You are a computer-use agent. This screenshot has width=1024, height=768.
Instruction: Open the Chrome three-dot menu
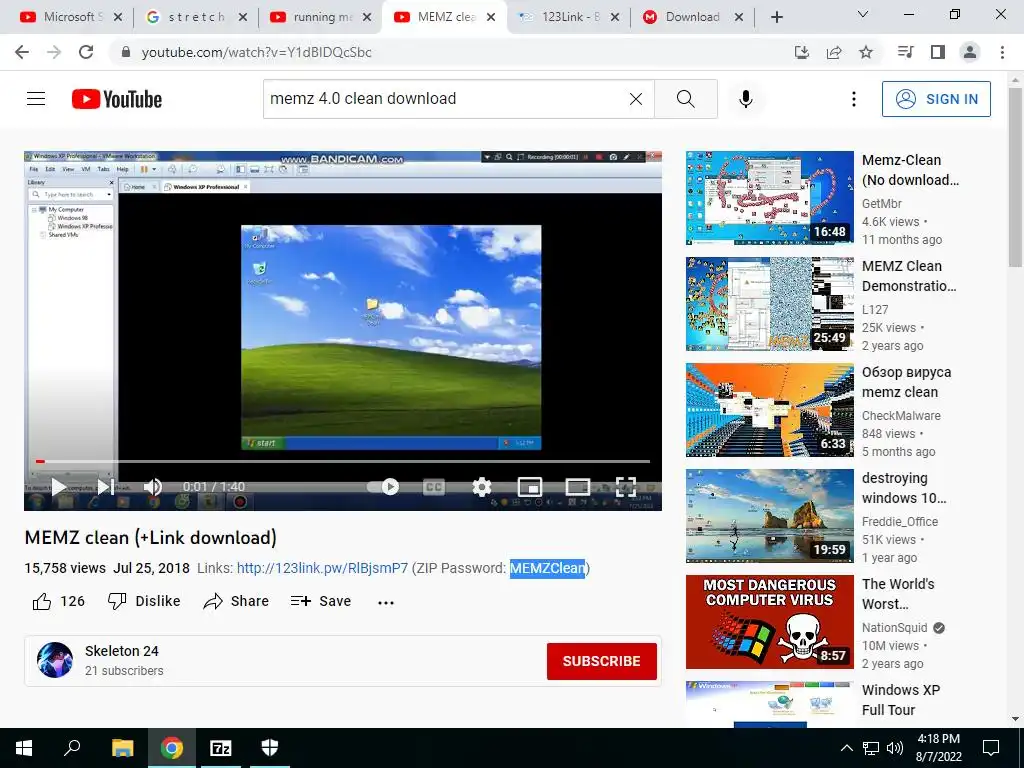pos(1002,52)
